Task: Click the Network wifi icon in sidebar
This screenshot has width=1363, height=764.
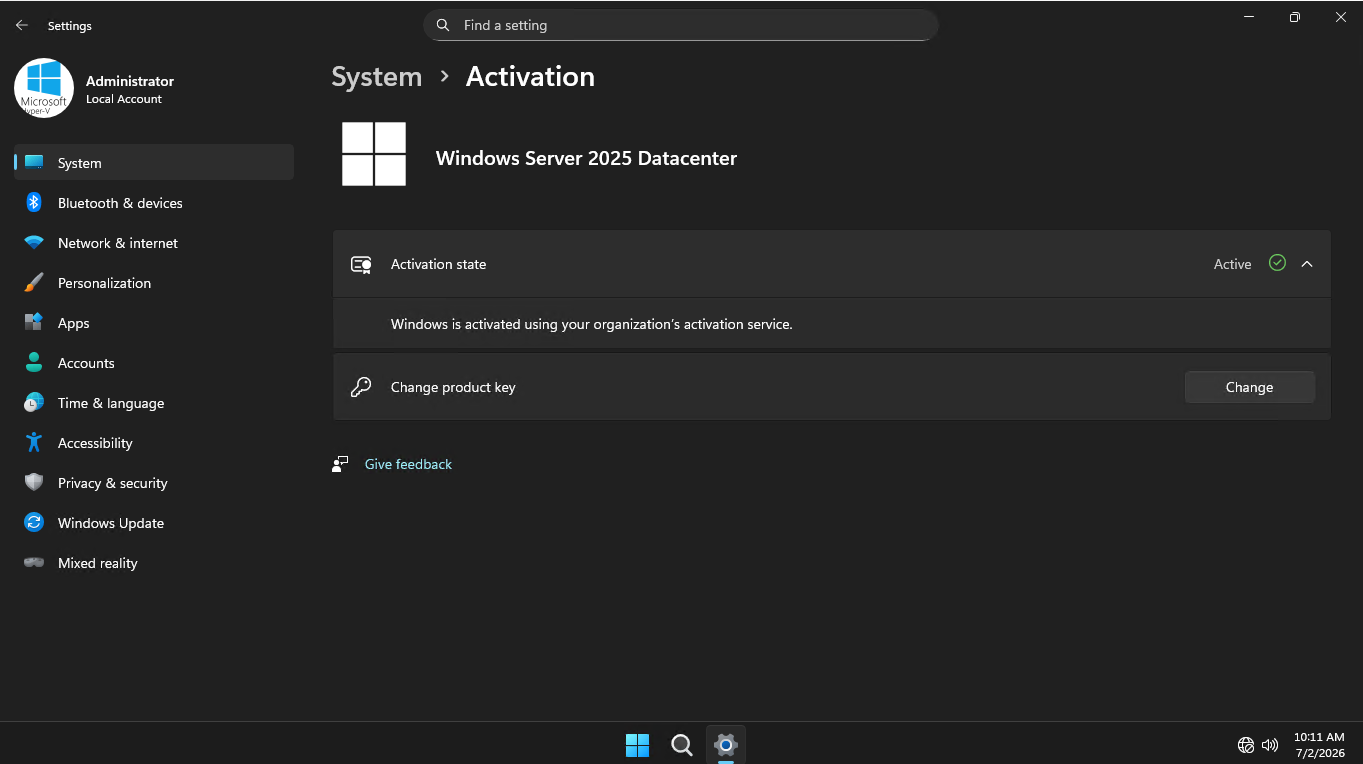Action: [x=34, y=243]
